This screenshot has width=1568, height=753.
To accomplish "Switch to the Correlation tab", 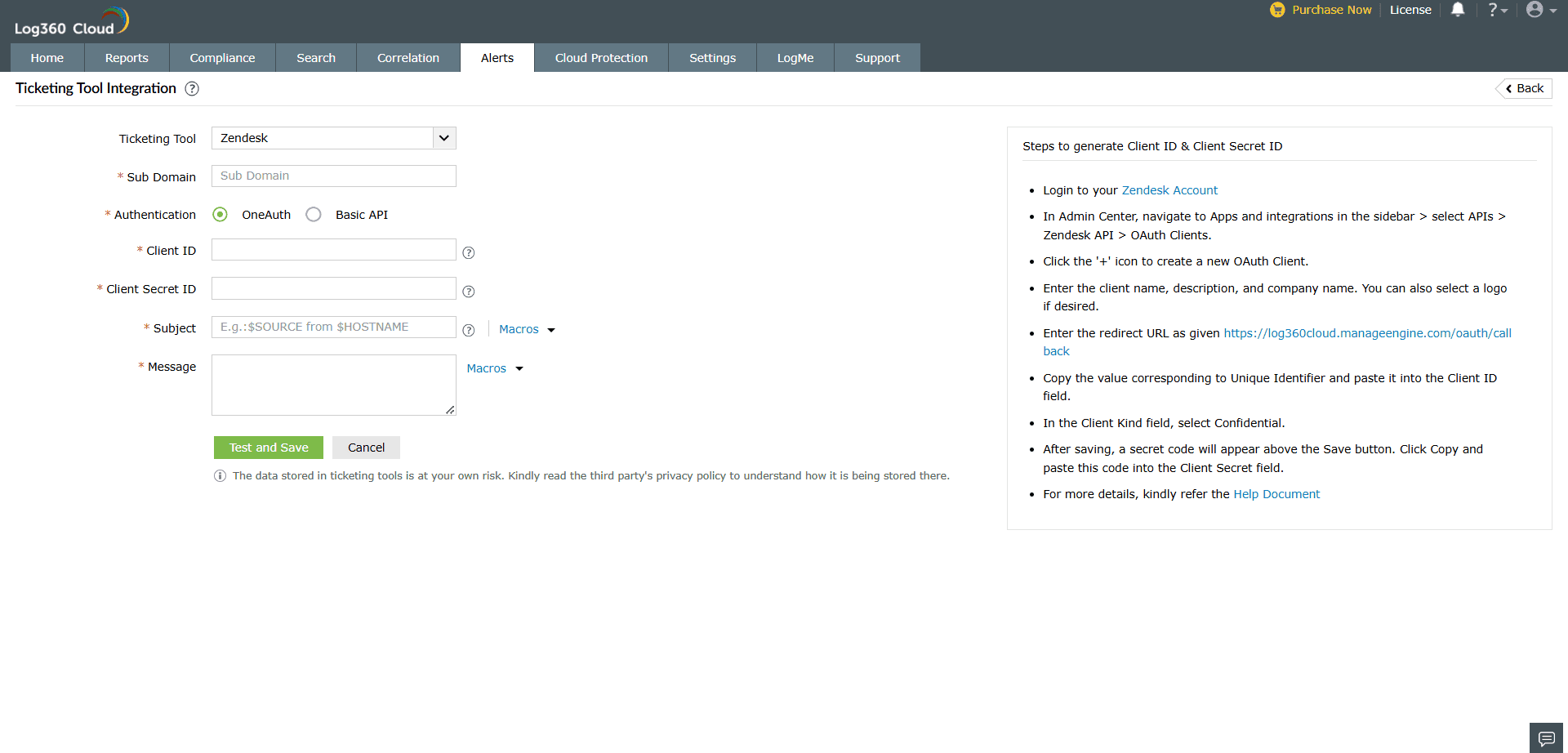I will pos(408,58).
